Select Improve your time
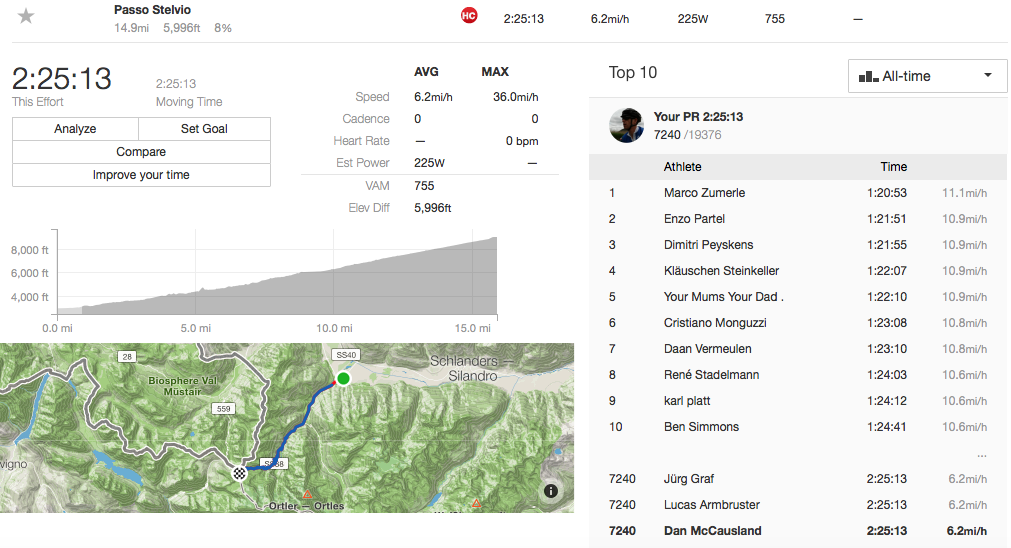Image resolution: width=1011 pixels, height=548 pixels. click(x=141, y=175)
